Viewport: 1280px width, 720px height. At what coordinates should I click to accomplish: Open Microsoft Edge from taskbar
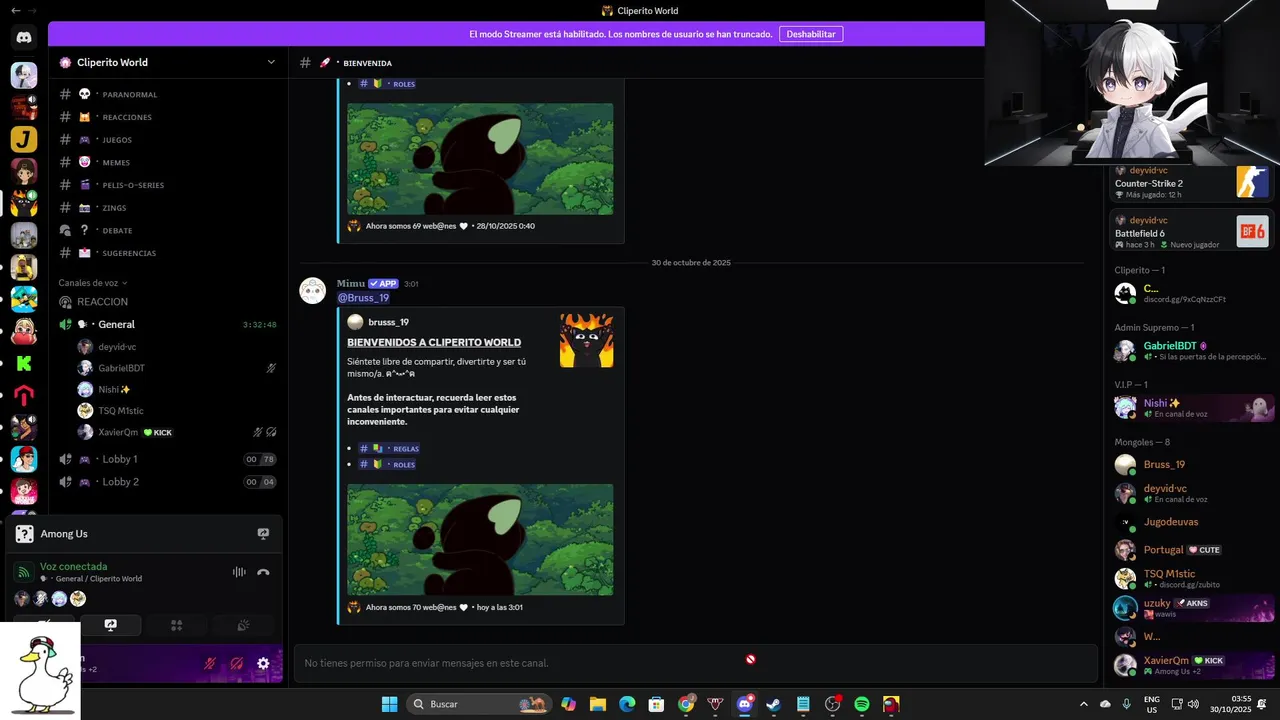click(x=627, y=704)
